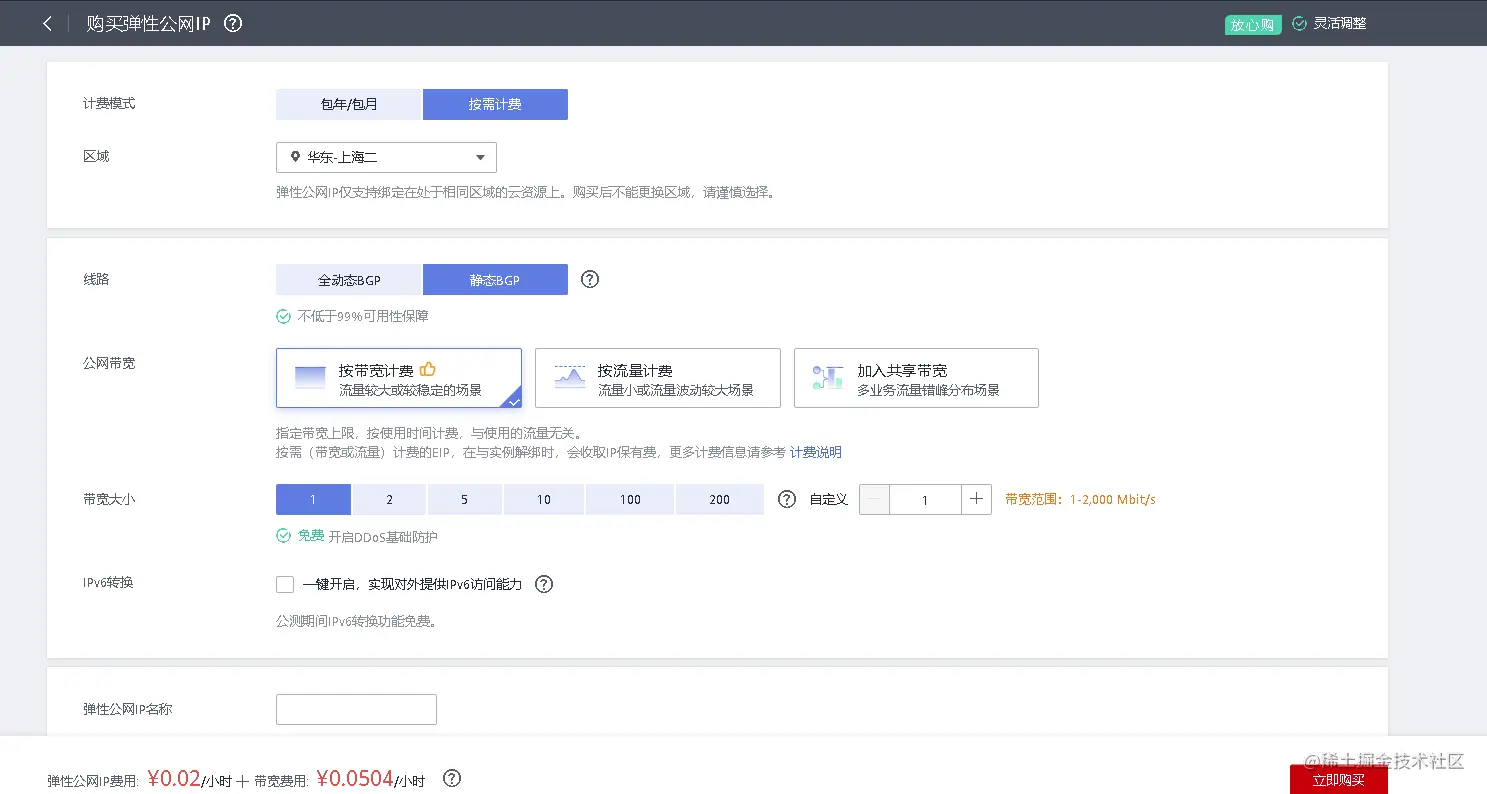Screen dimensions: 1487x794
Task: Click 一键开启，实现对外提供IPv6访问能力 label
Action: point(412,584)
